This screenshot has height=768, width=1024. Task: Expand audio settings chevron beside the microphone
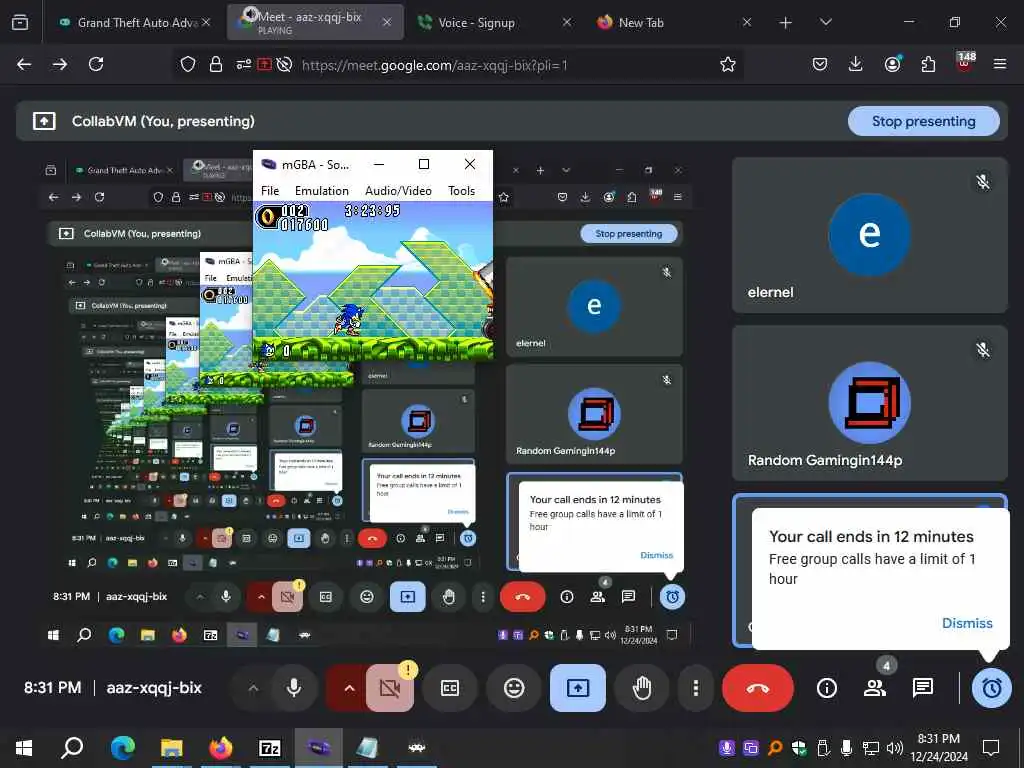[x=253, y=688]
